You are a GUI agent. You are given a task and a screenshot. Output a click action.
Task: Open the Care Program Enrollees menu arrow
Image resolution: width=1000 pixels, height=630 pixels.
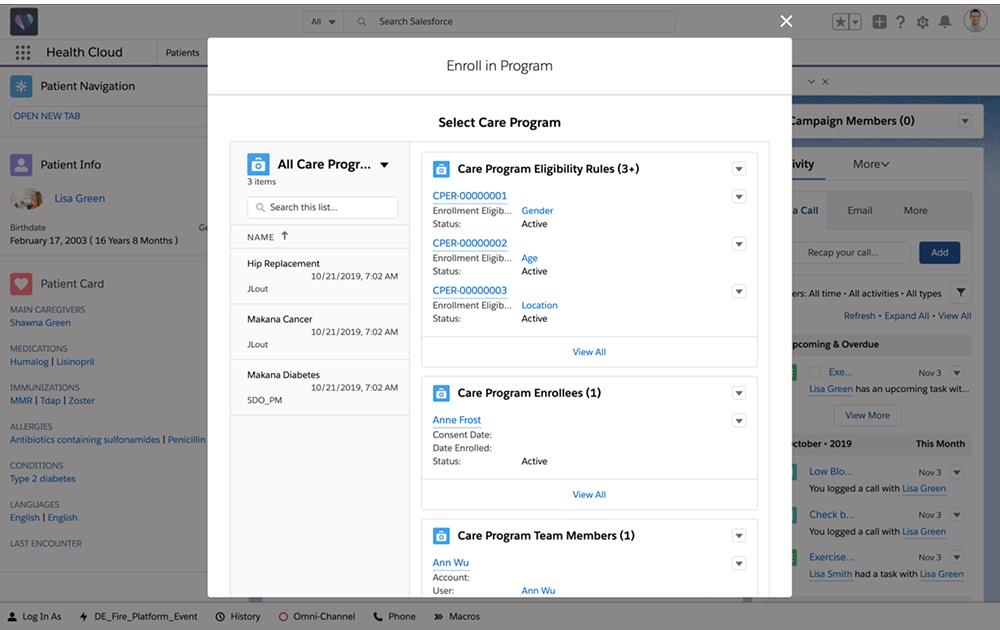pos(739,393)
